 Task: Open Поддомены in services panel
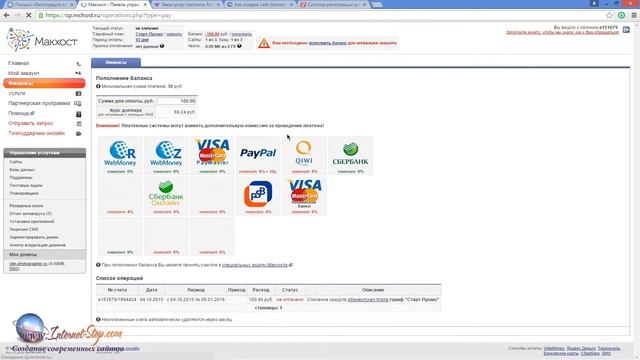pyautogui.click(x=20, y=178)
